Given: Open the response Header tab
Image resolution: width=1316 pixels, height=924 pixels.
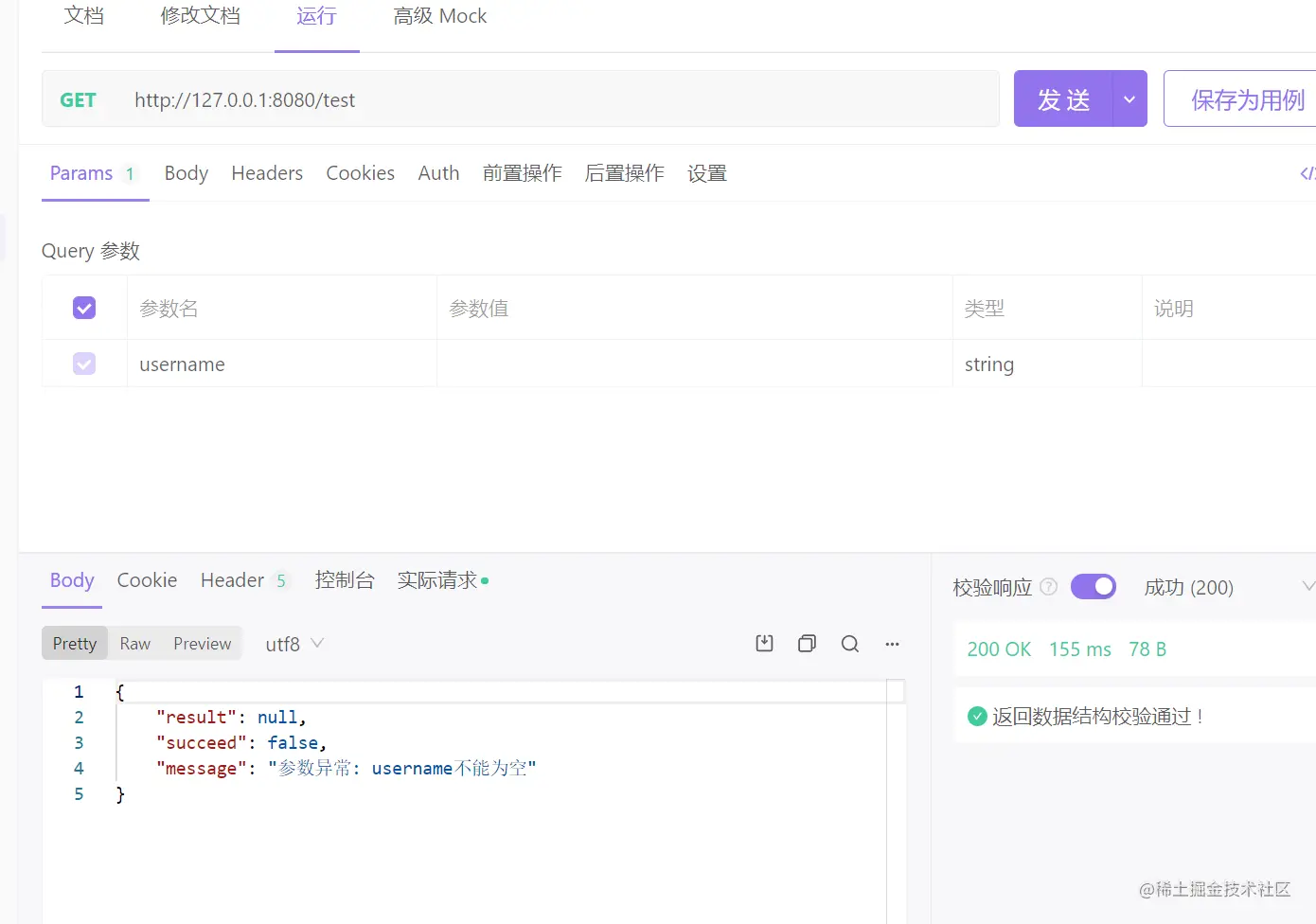Looking at the screenshot, I should click(x=244, y=580).
